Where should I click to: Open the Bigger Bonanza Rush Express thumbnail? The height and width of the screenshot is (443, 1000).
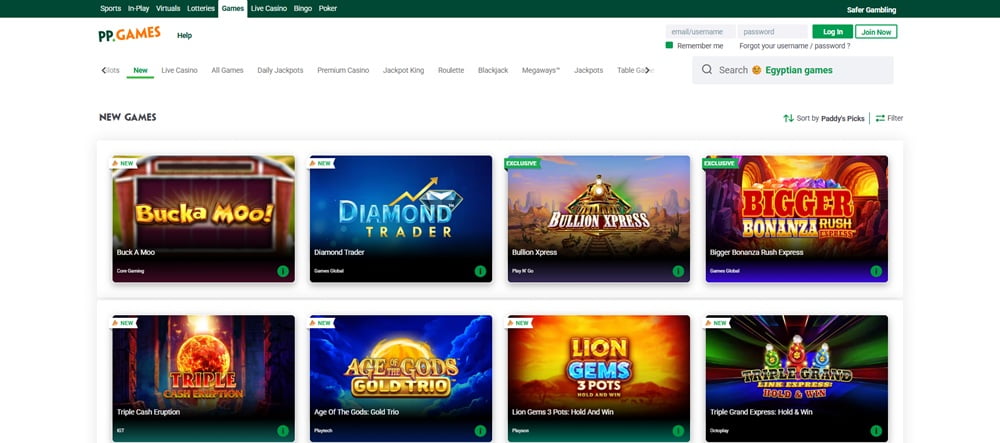(x=797, y=219)
